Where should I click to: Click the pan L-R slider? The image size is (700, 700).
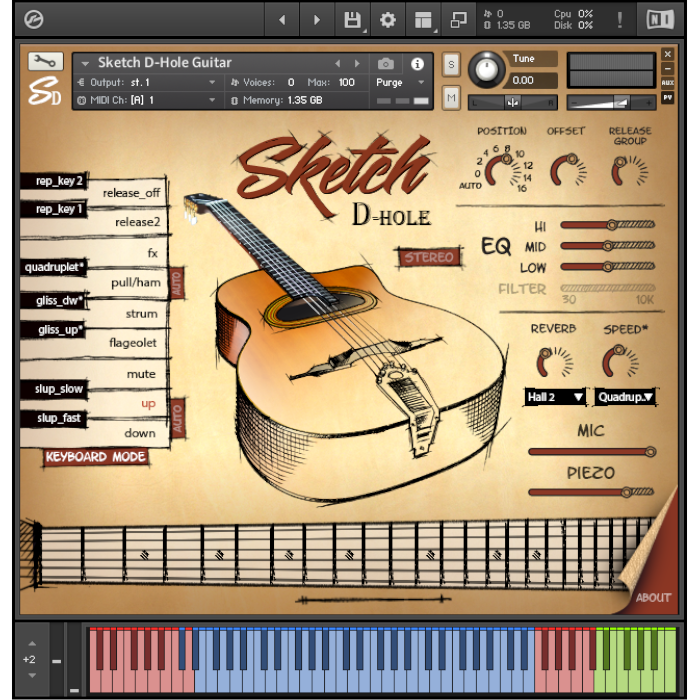512,103
